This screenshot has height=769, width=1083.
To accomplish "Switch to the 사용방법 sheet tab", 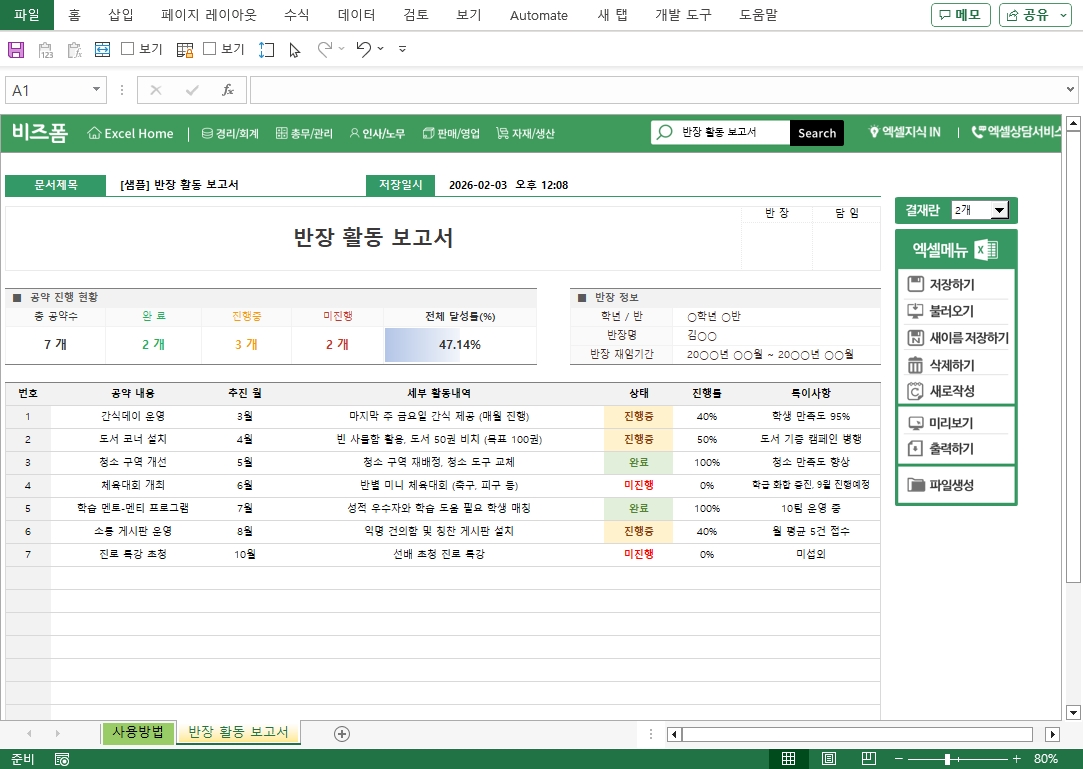I will coord(138,733).
